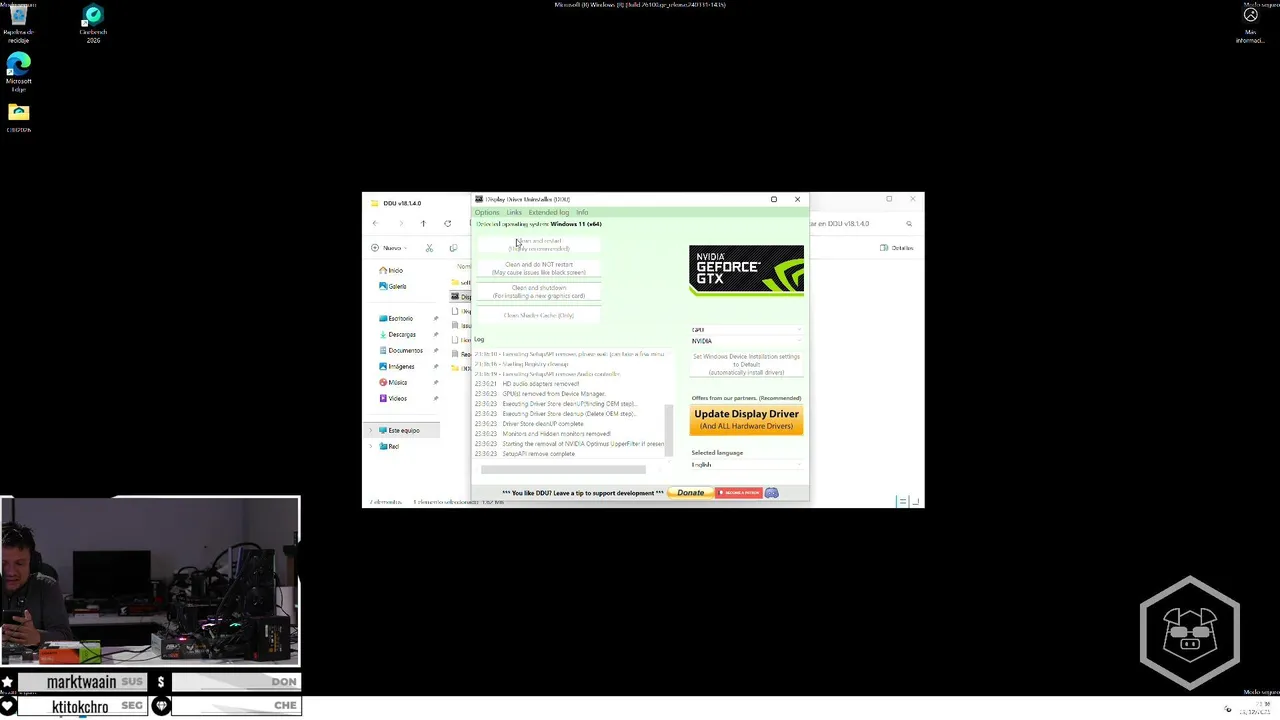Viewport: 1280px width, 720px height.
Task: Open the Options menu in DDU
Action: pyautogui.click(x=487, y=212)
